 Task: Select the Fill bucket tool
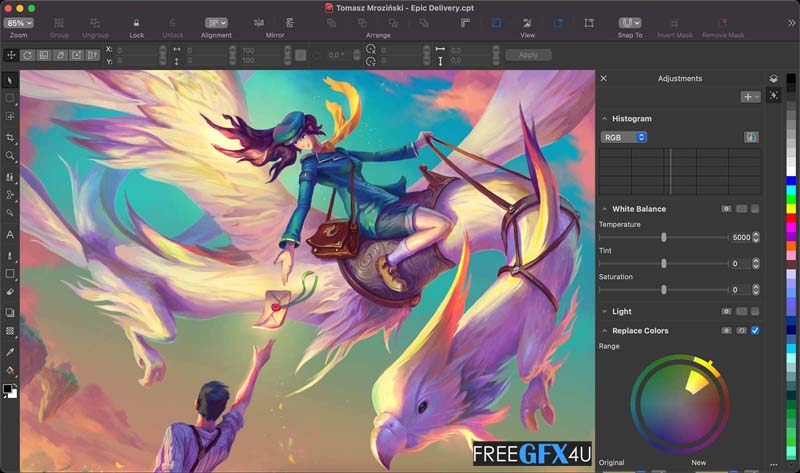pyautogui.click(x=10, y=370)
